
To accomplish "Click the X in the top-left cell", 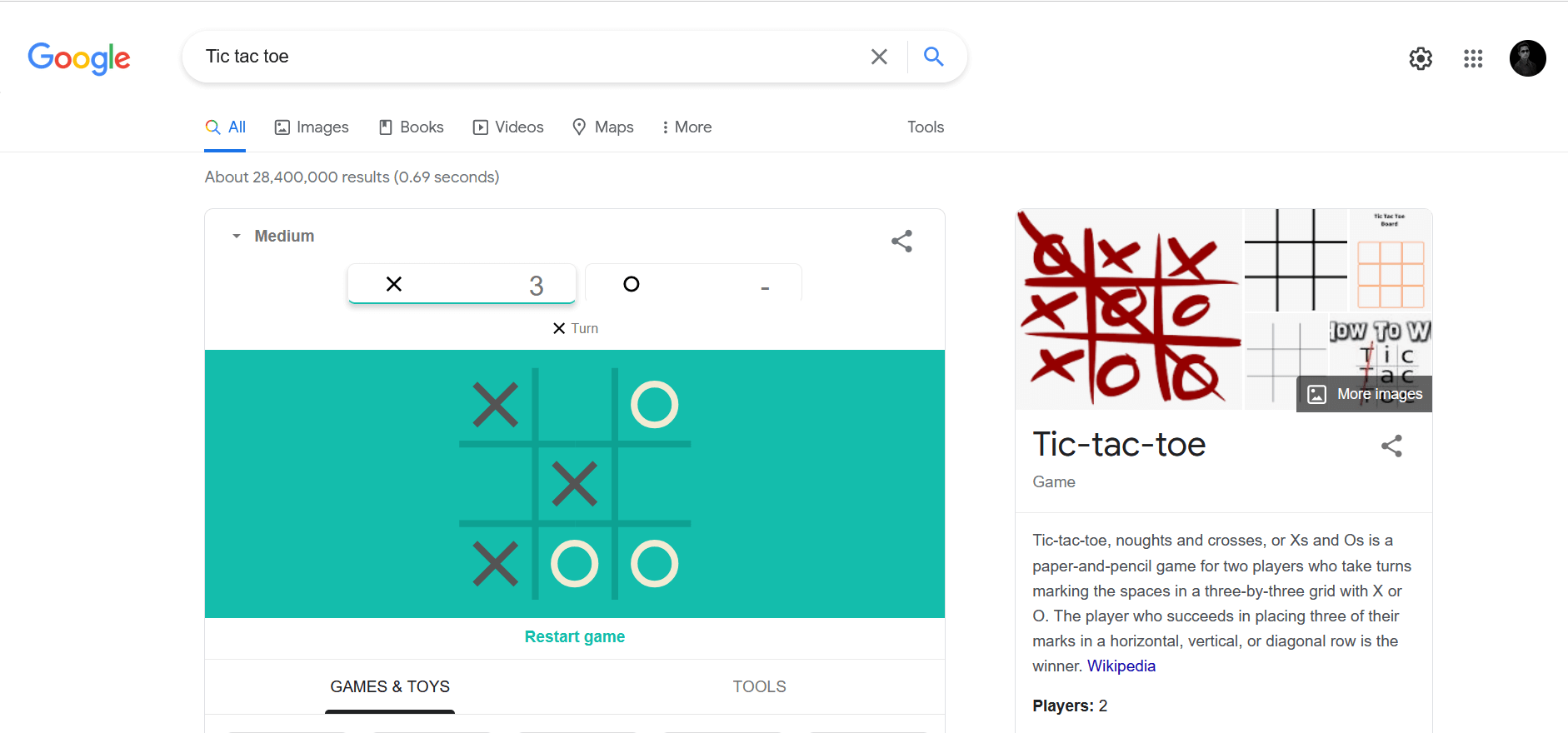I will [496, 405].
